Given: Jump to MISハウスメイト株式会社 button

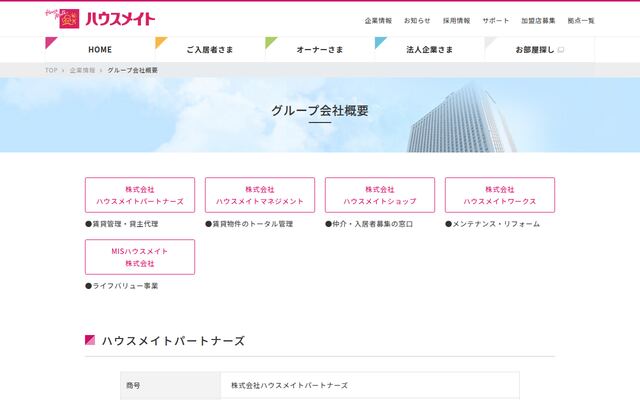Looking at the screenshot, I should [140, 257].
